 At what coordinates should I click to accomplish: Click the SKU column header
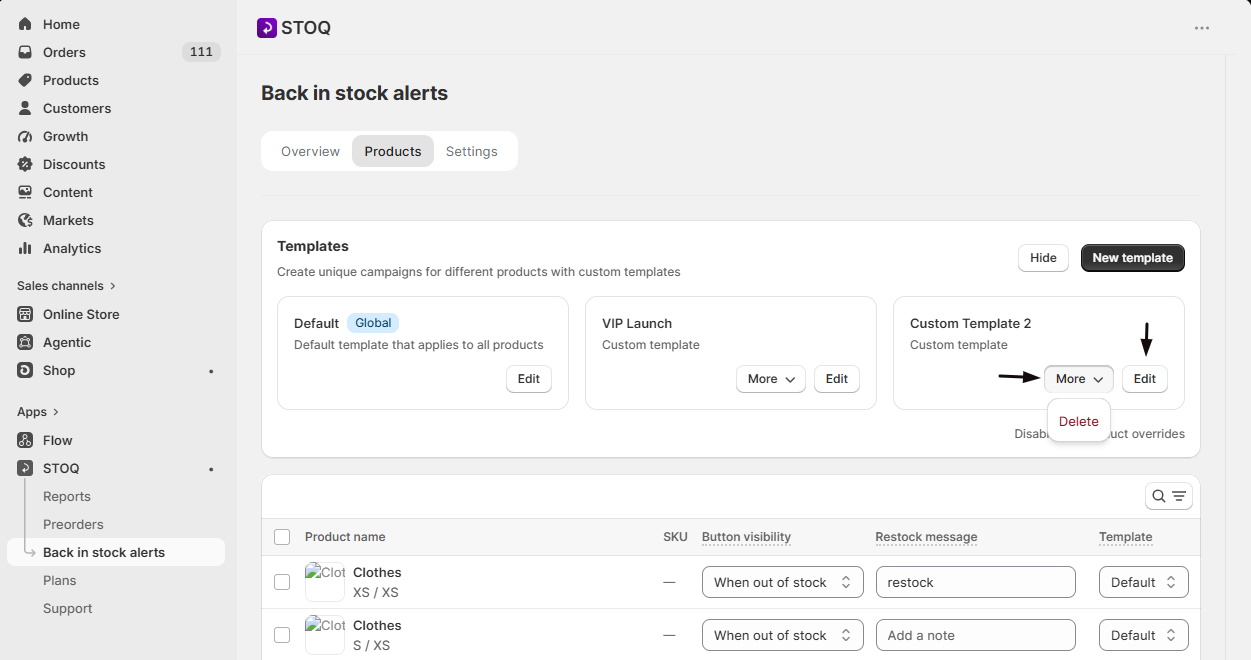(675, 537)
